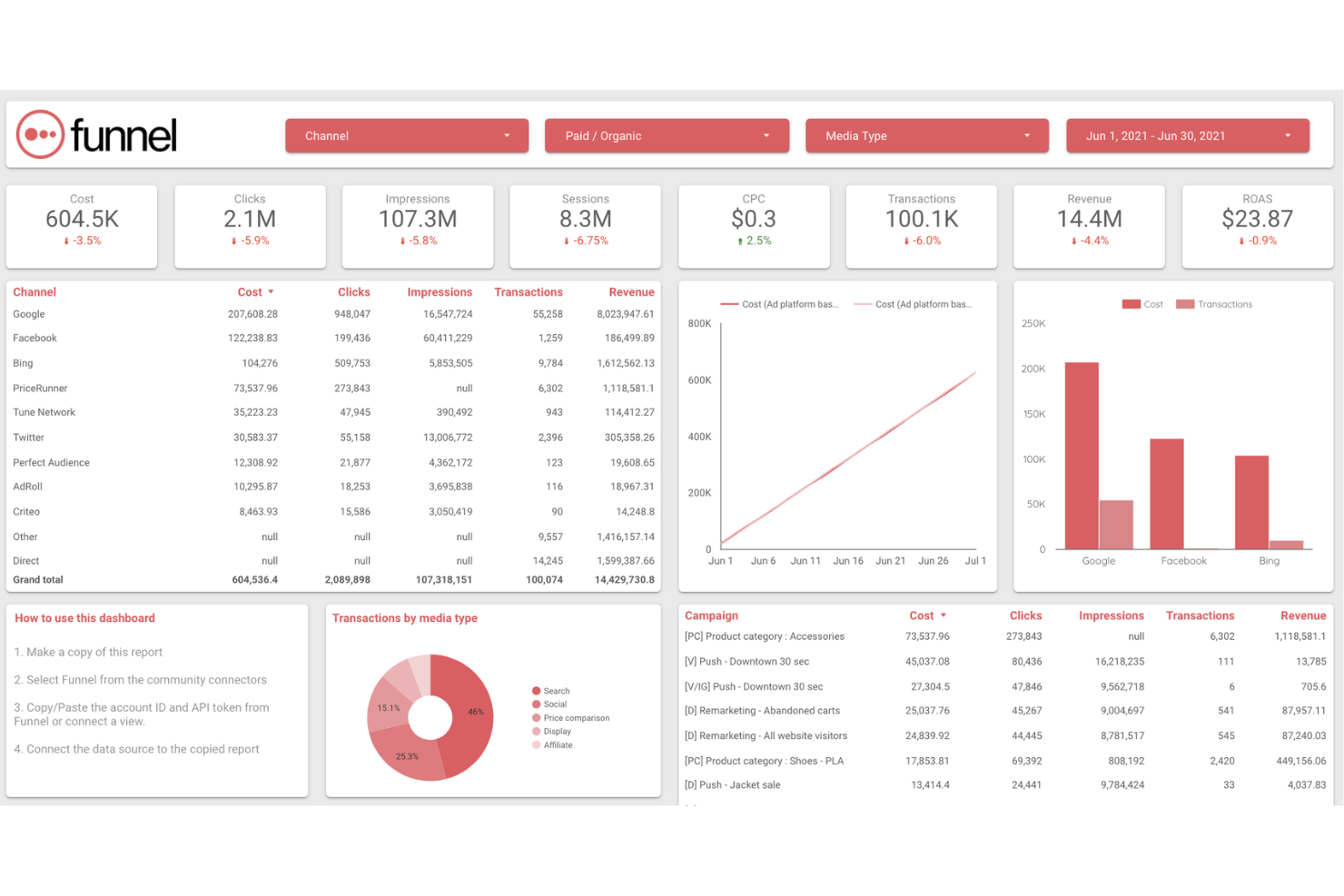Viewport: 1344px width, 896px height.
Task: Click the Cost sort arrow in channel table
Action: click(x=271, y=292)
